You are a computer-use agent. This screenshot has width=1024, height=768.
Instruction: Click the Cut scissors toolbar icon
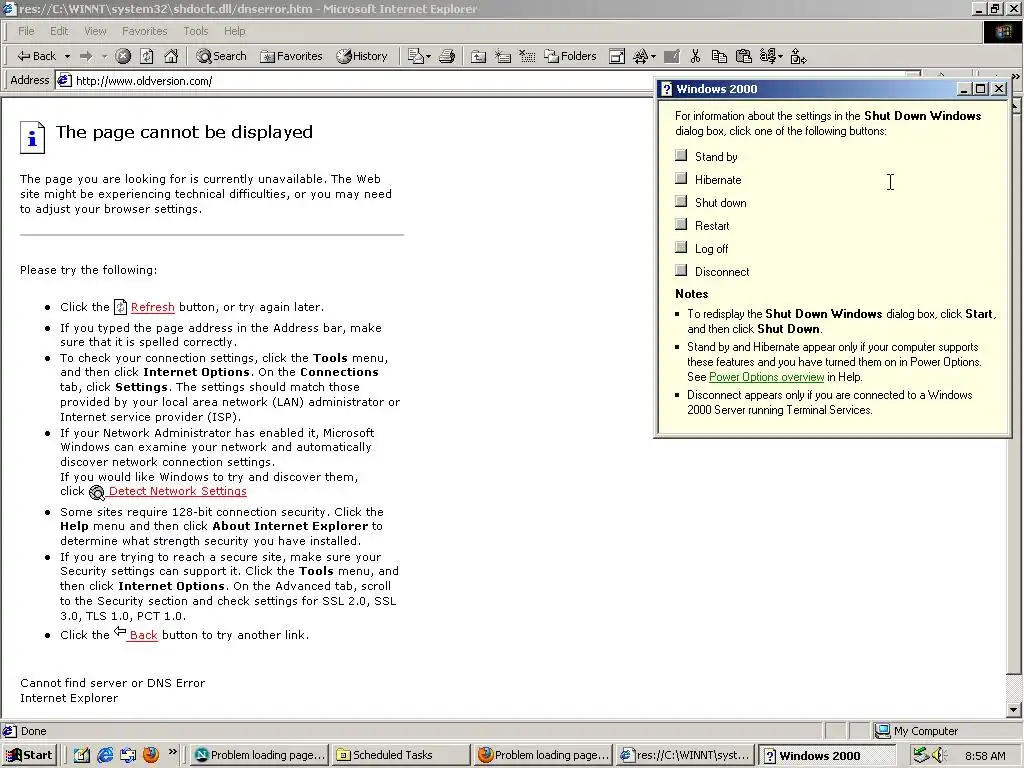[695, 56]
